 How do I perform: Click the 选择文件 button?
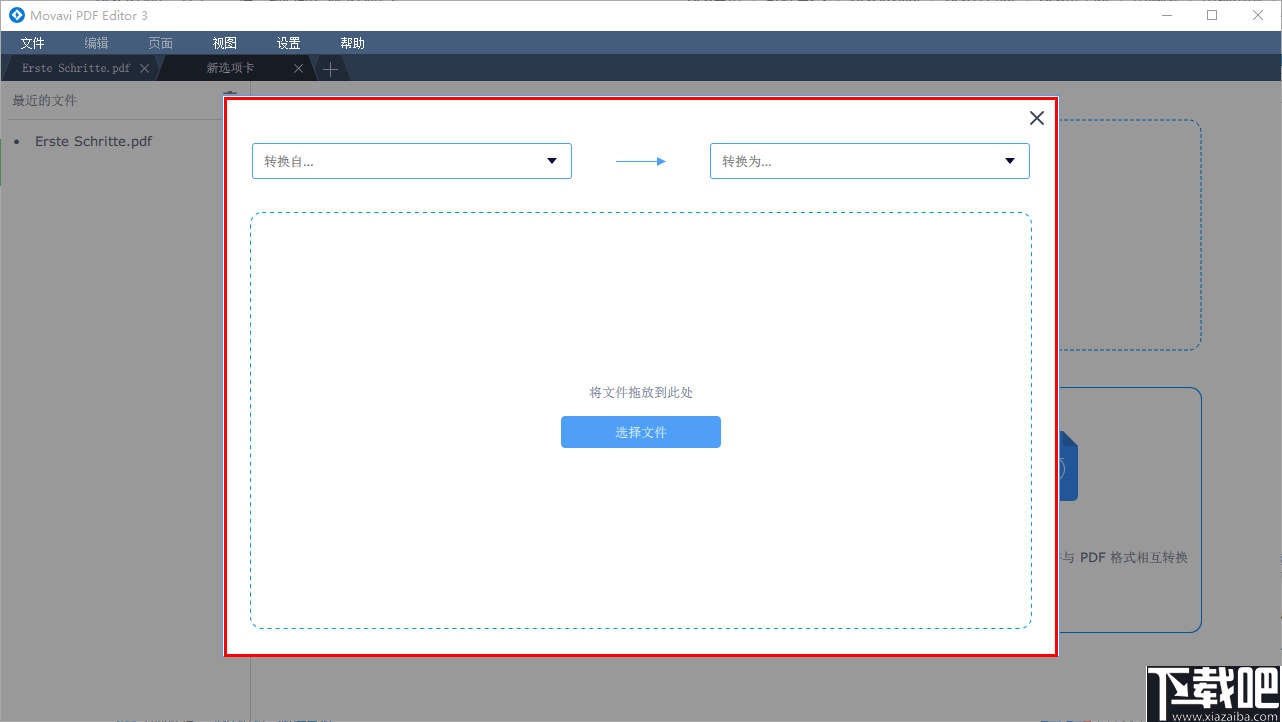[640, 431]
